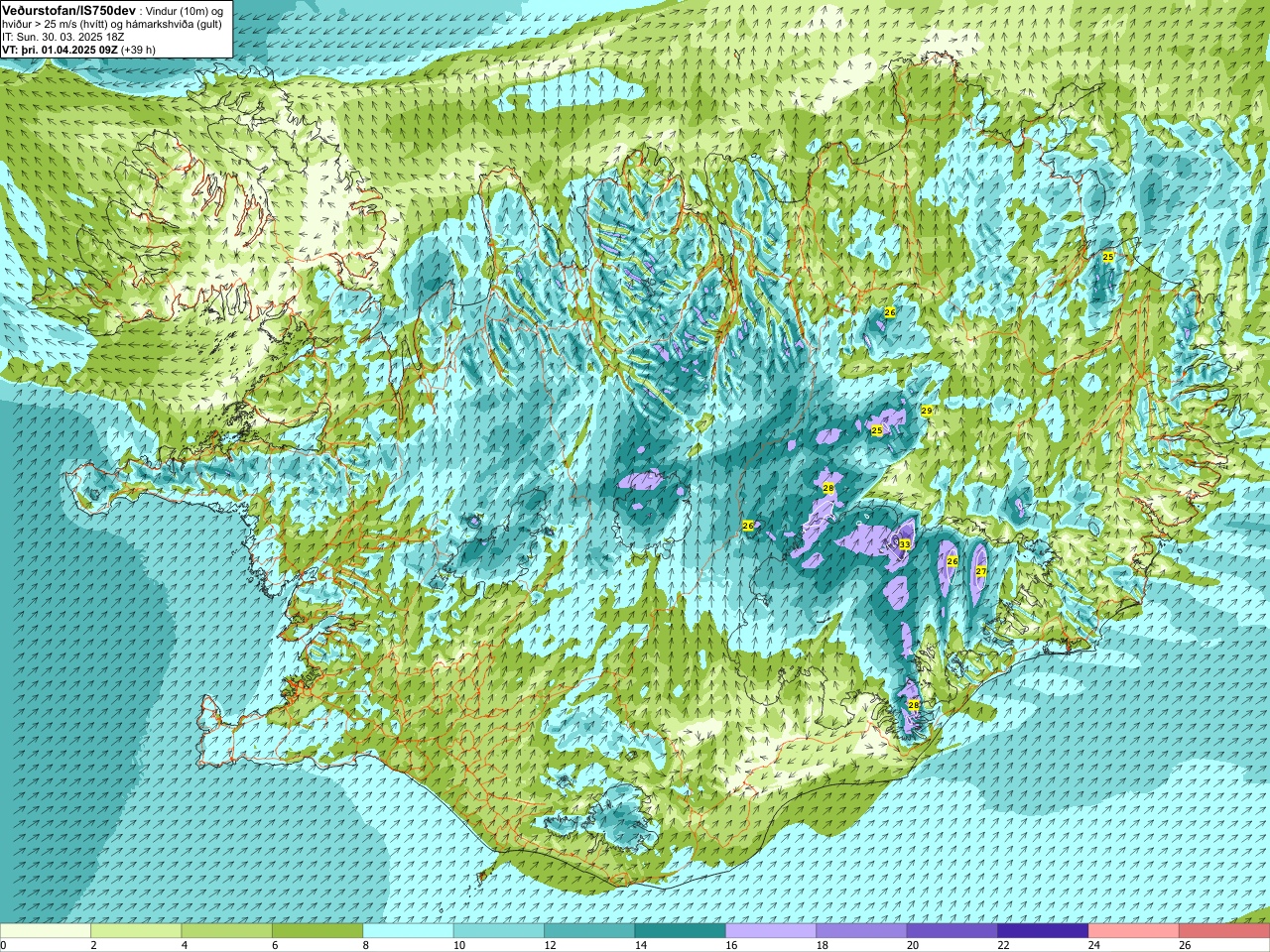The width and height of the screenshot is (1270, 952).
Task: Click the legend tick label 0
Action: (x=4, y=946)
